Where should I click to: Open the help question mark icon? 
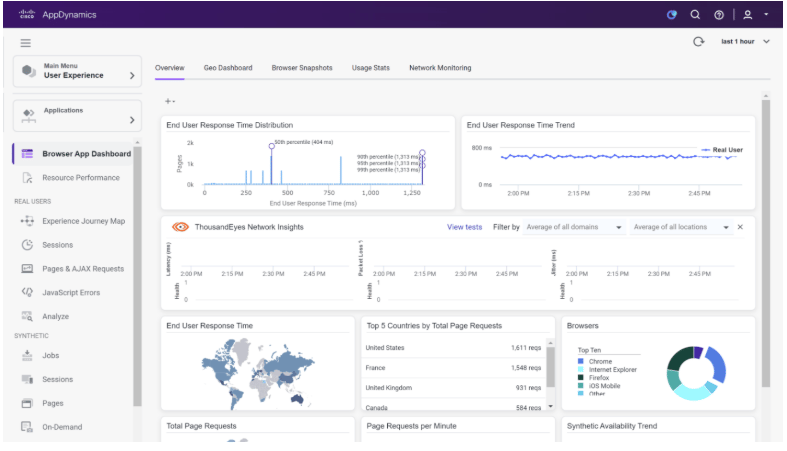tap(719, 15)
